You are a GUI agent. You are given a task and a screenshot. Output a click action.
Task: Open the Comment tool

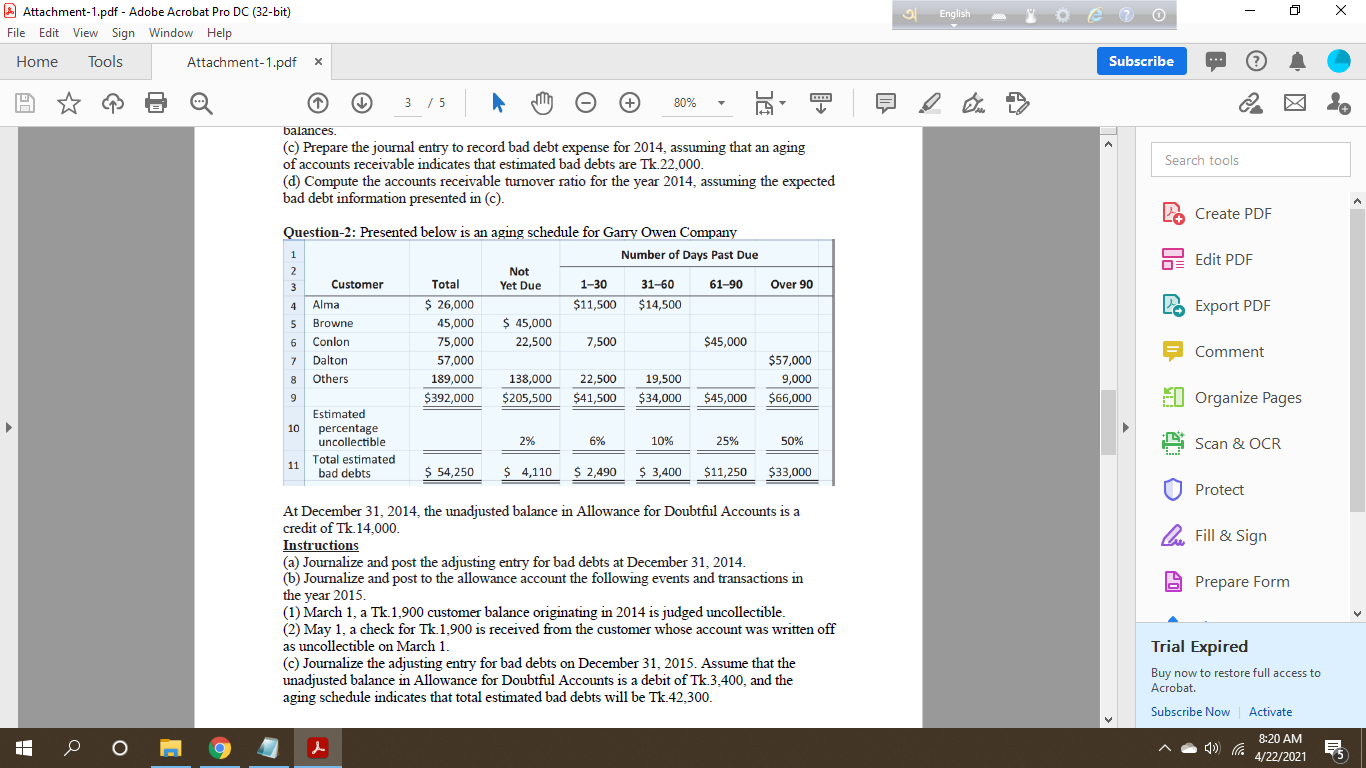[x=1213, y=352]
